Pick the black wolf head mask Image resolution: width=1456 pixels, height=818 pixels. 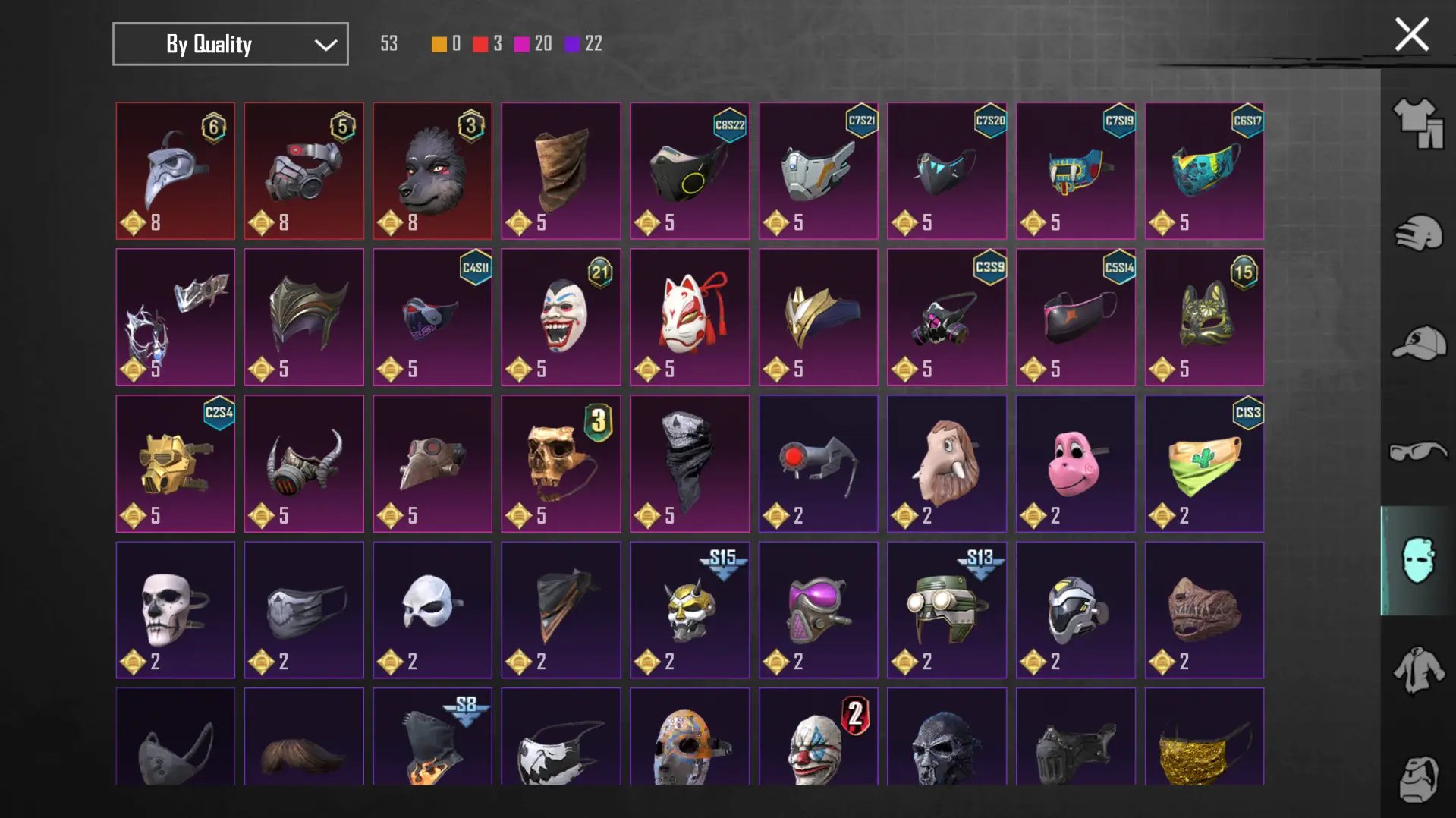(432, 171)
